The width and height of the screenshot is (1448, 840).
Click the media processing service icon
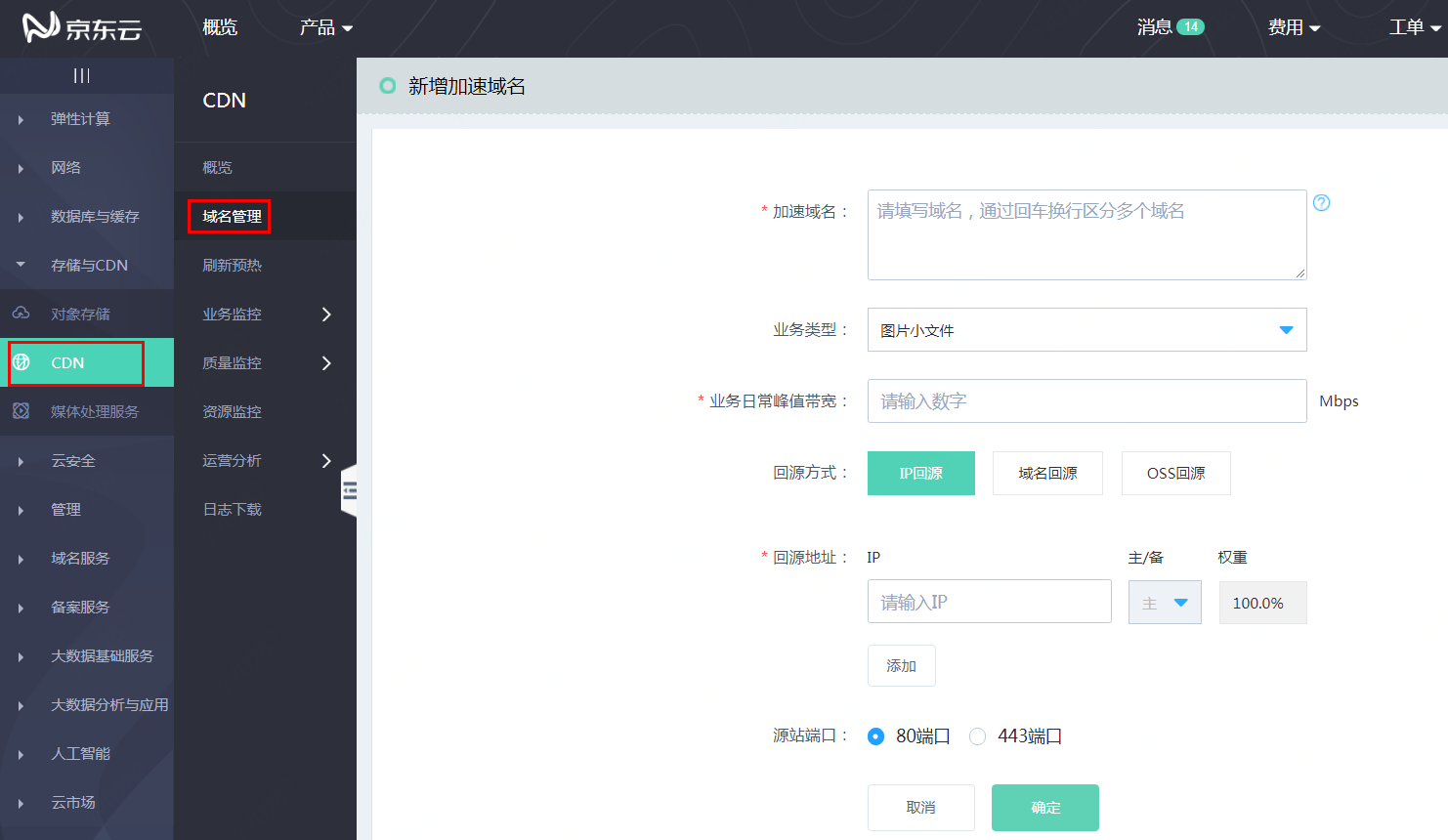point(21,411)
